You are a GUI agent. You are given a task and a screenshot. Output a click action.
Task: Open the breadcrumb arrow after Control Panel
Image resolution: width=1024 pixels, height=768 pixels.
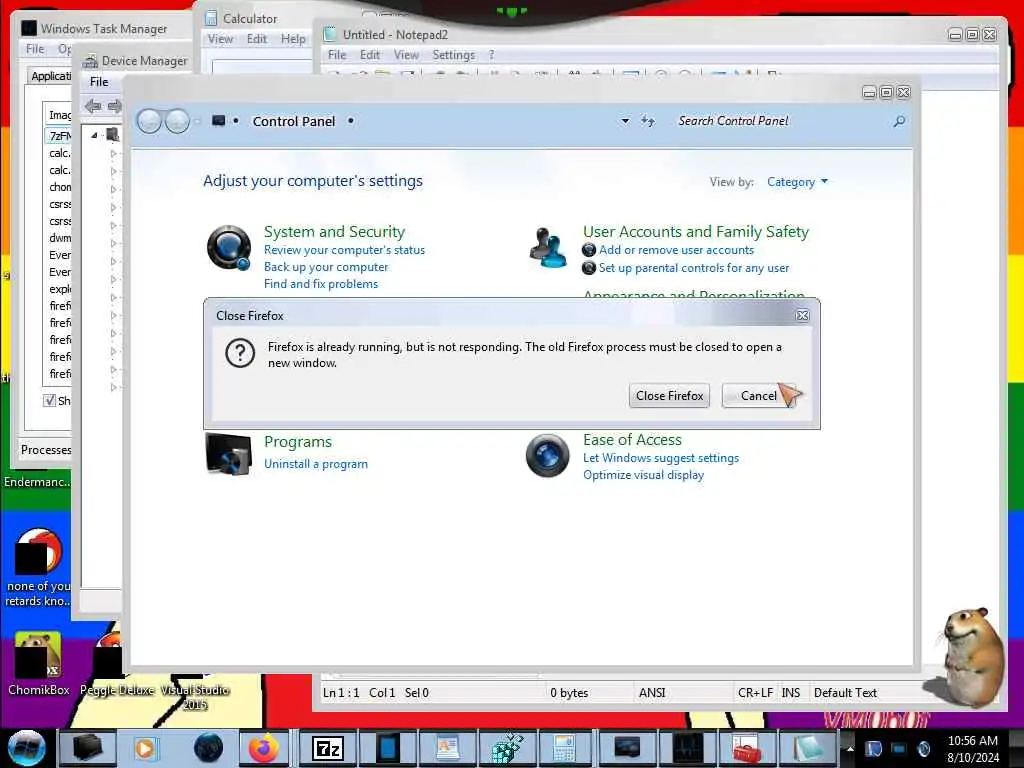[x=351, y=121]
